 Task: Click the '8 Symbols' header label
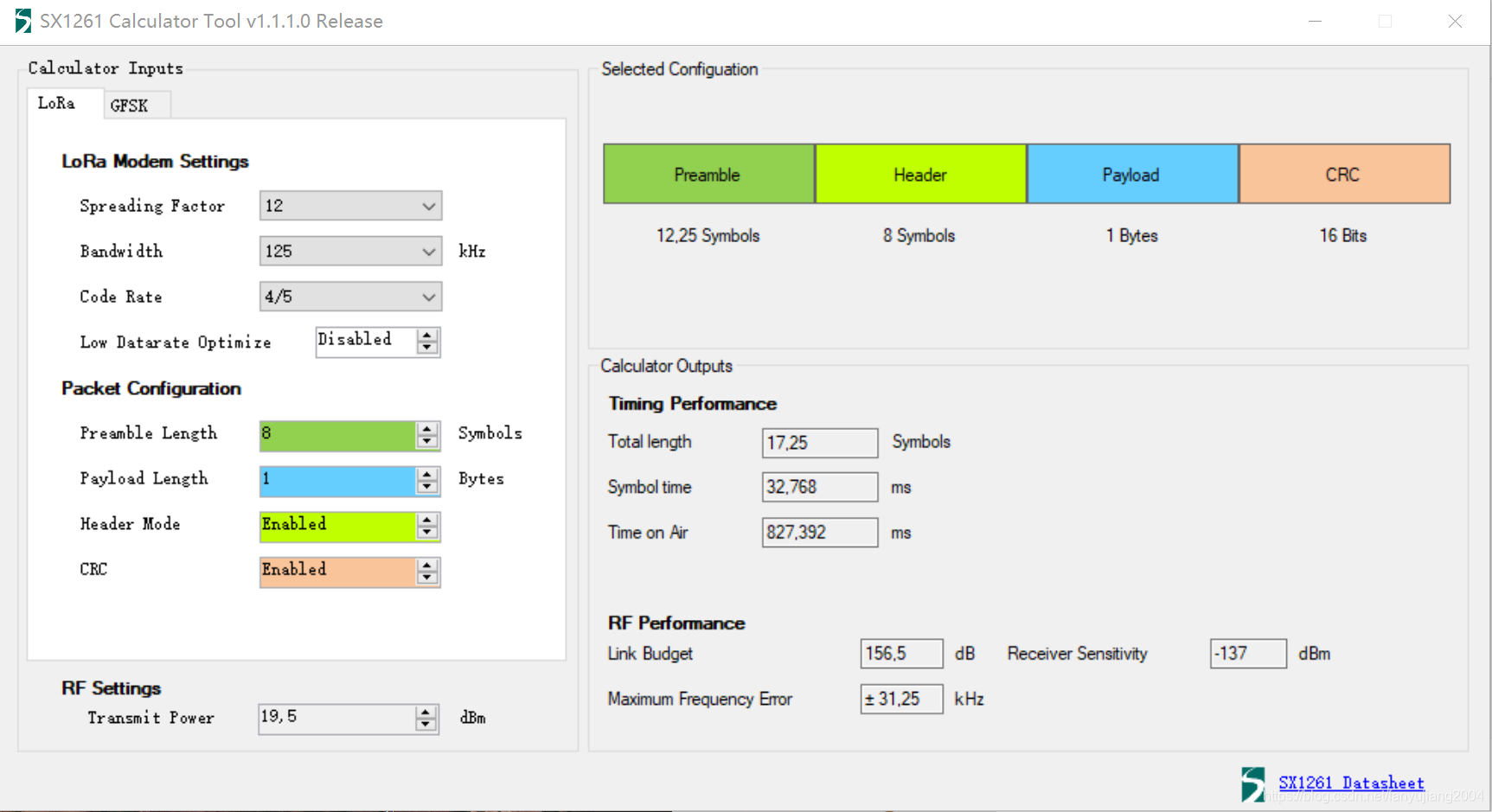pos(919,235)
